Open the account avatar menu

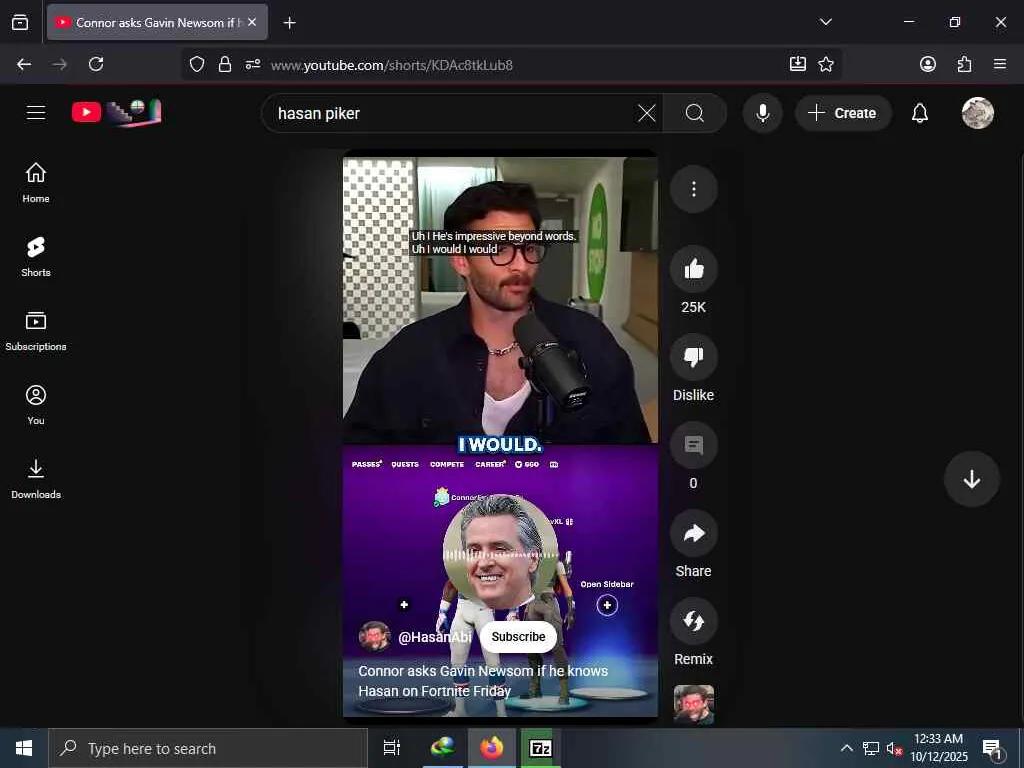[x=978, y=113]
